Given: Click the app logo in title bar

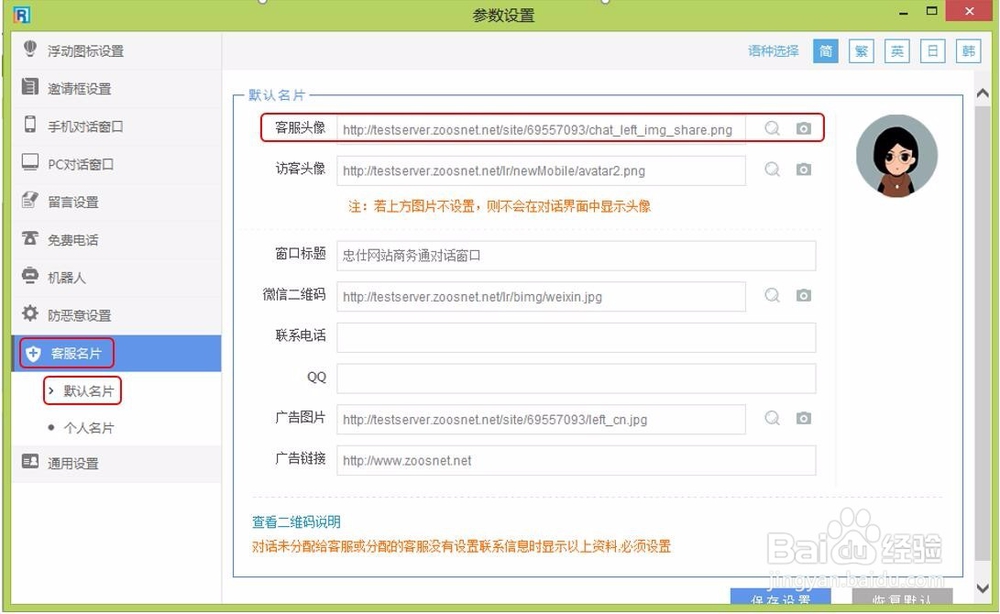Looking at the screenshot, I should [x=22, y=15].
